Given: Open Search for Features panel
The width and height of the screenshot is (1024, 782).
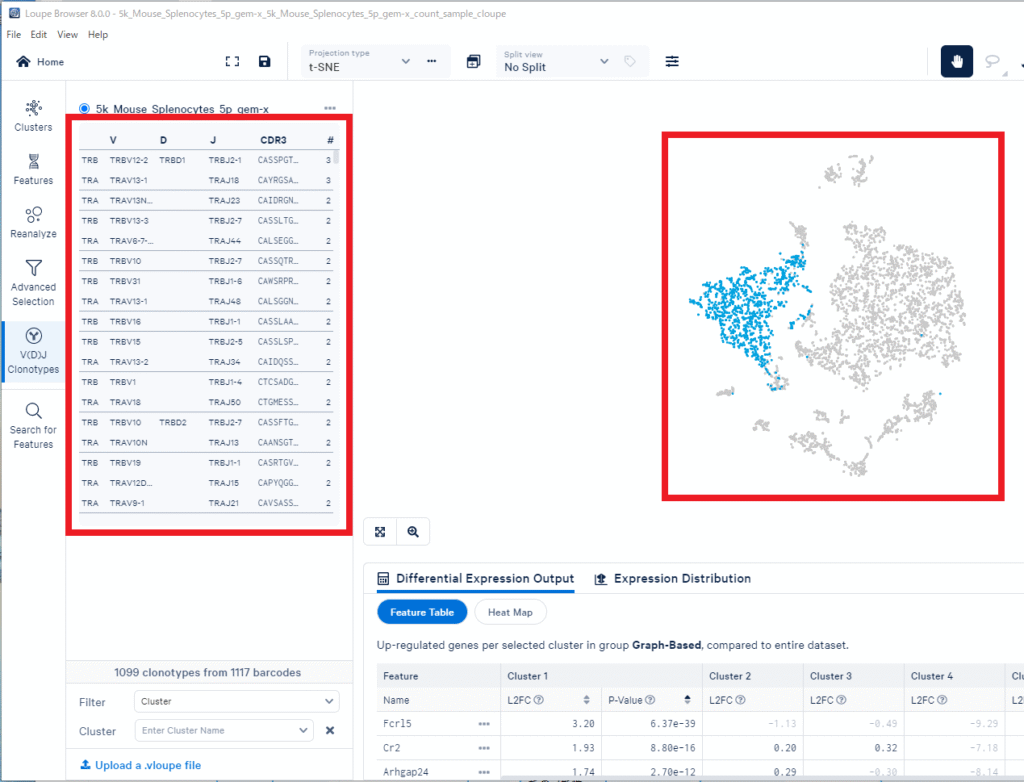Looking at the screenshot, I should coord(33,424).
